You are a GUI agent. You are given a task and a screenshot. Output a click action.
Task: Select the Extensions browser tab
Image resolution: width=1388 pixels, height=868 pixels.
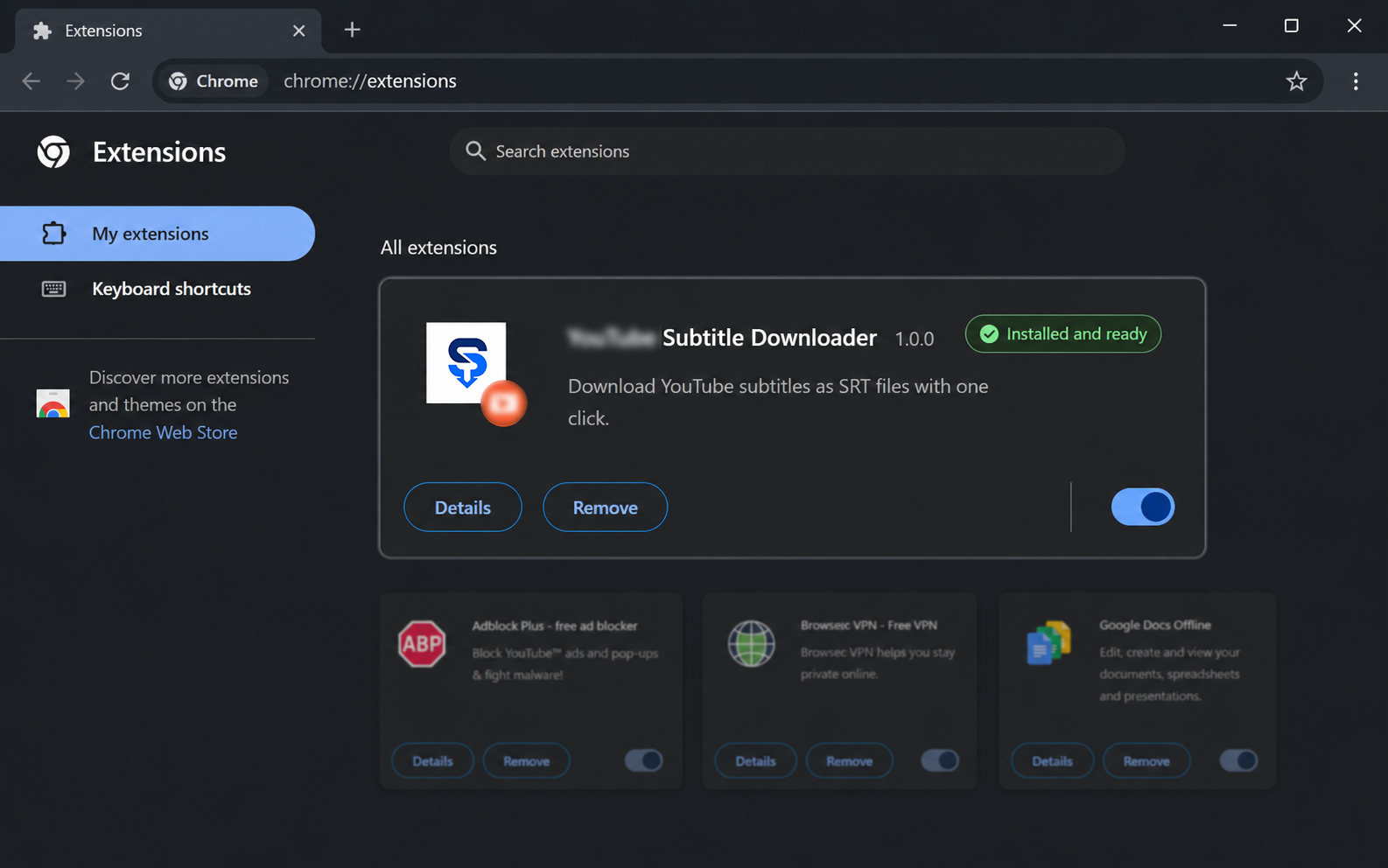pyautogui.click(x=168, y=31)
